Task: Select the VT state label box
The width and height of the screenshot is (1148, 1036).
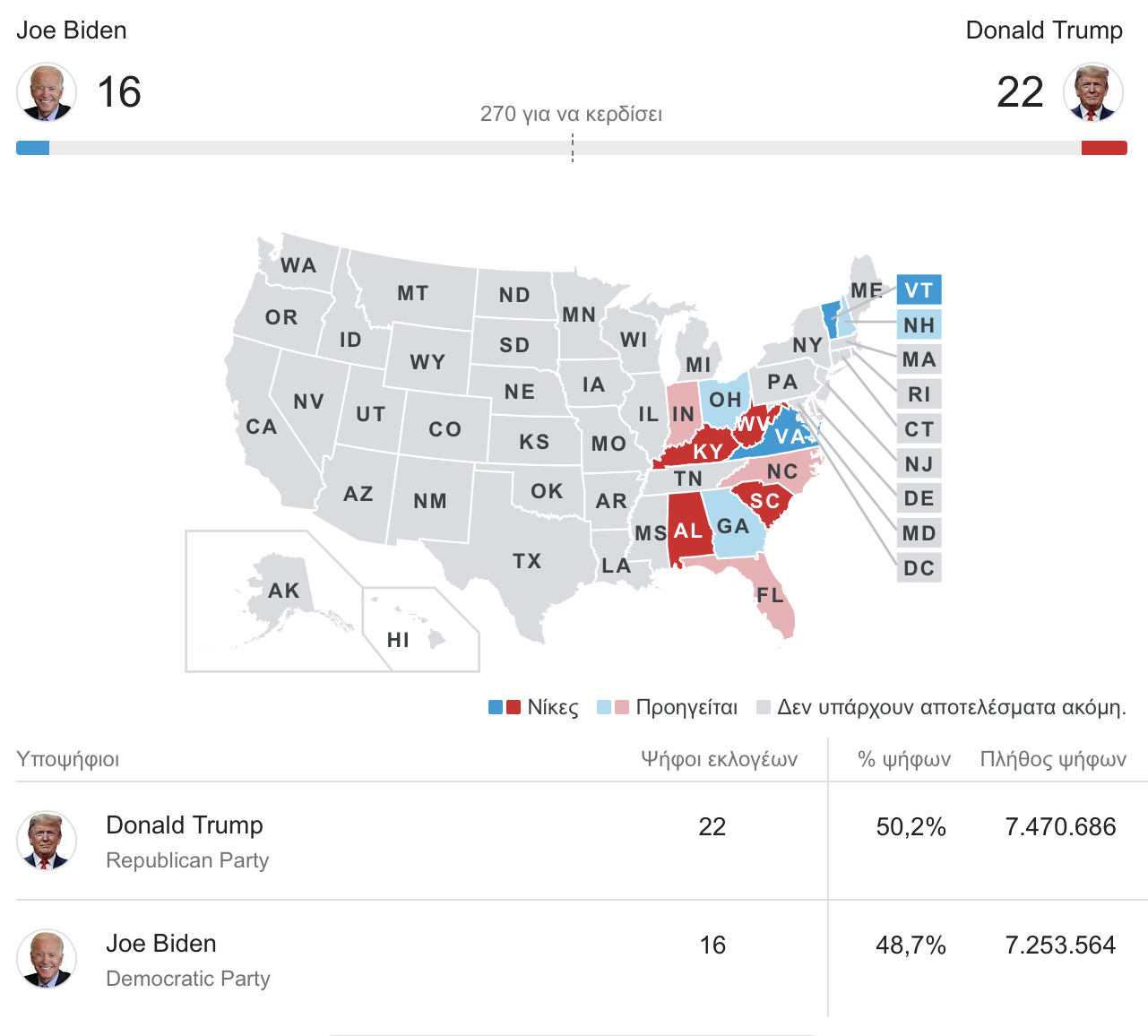Action: pyautogui.click(x=919, y=290)
